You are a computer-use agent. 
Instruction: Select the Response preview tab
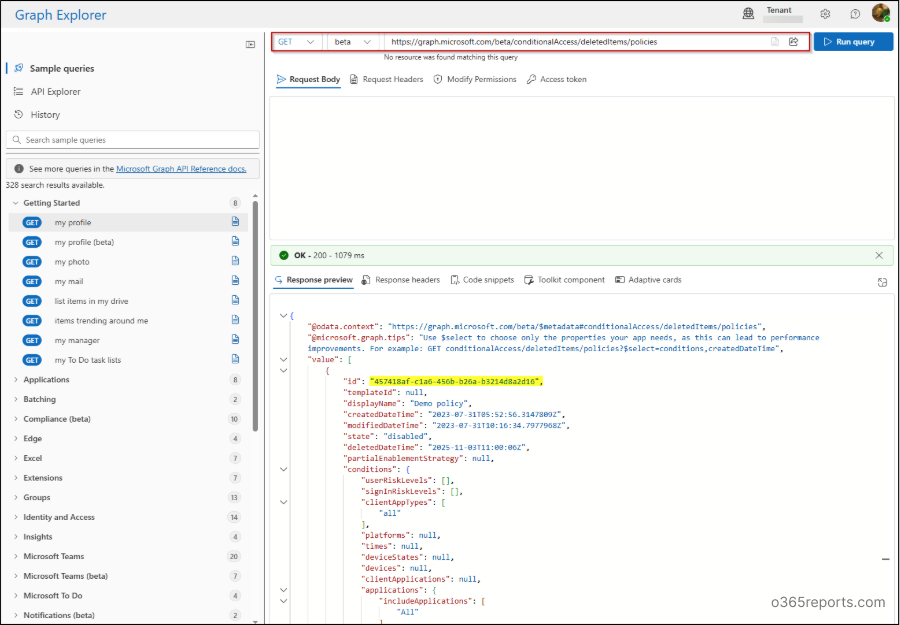313,280
